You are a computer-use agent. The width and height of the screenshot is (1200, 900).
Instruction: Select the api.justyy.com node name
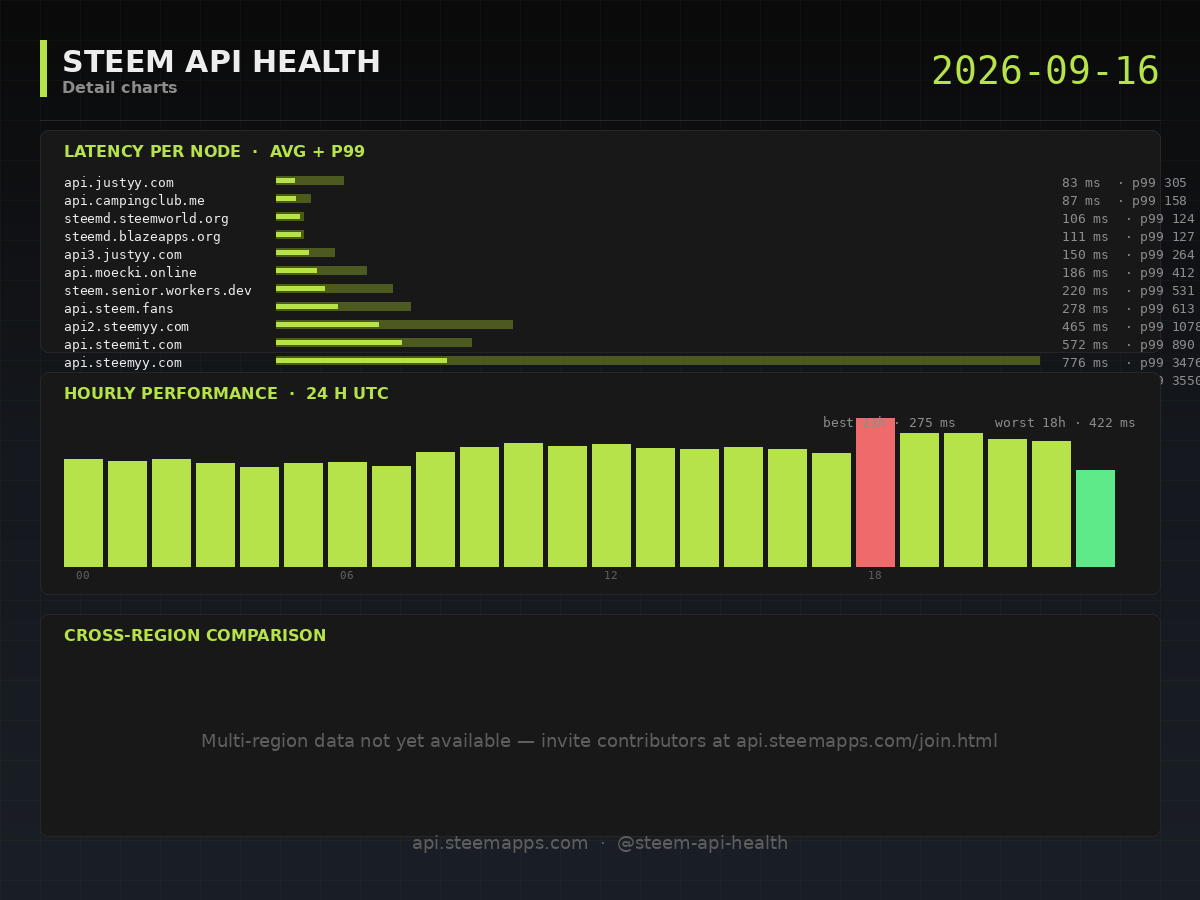pyautogui.click(x=119, y=183)
